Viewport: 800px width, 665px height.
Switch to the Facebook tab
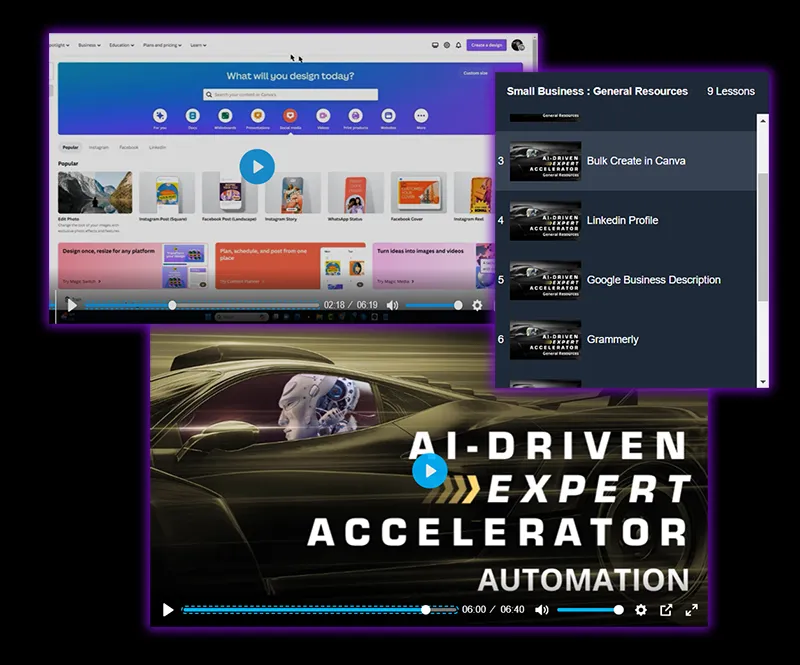(x=129, y=147)
